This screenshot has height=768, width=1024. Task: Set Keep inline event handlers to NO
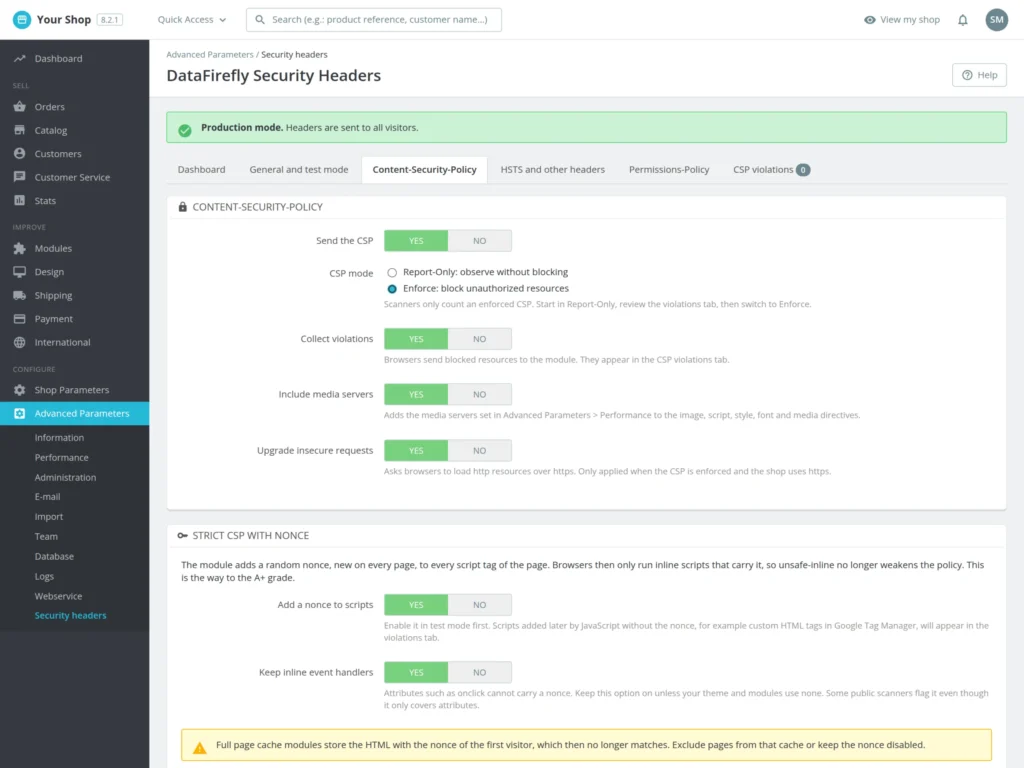pyautogui.click(x=479, y=673)
